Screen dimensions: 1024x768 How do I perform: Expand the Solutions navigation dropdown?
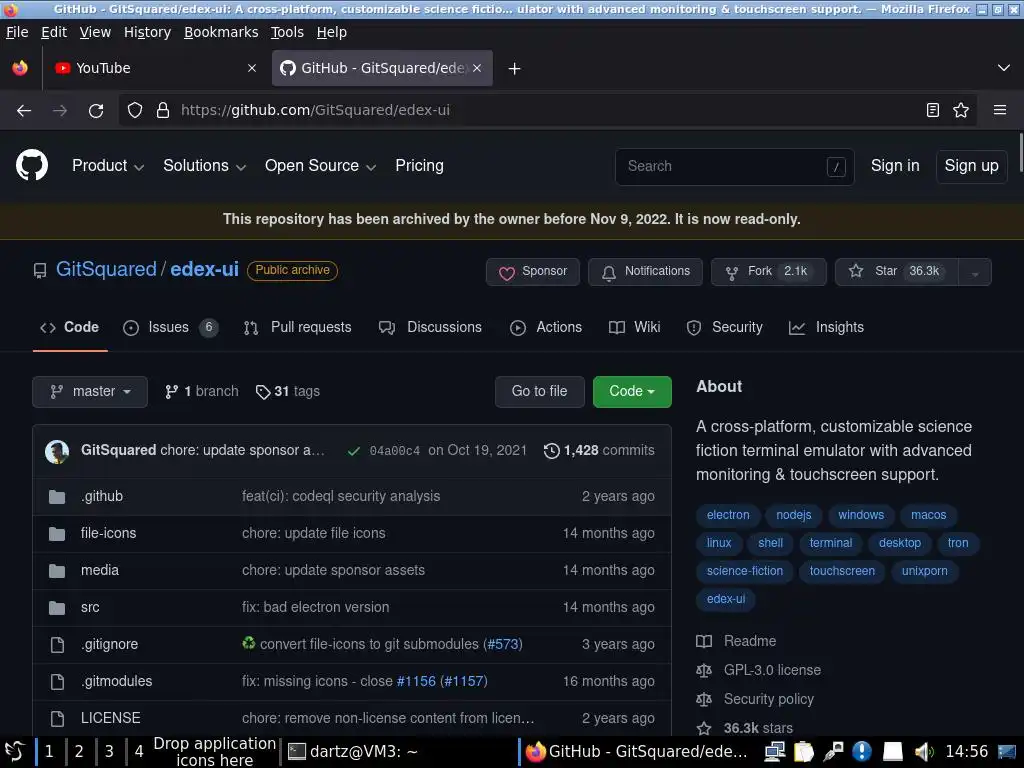click(204, 166)
